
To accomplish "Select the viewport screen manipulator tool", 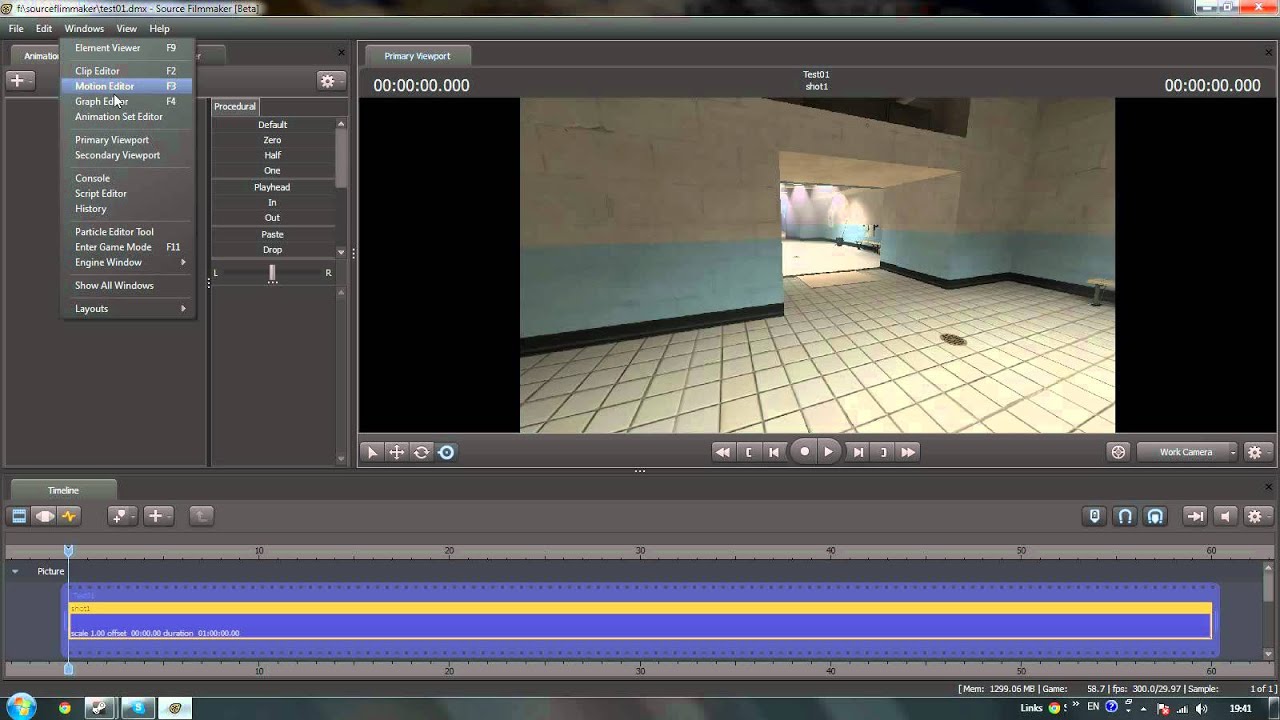I will [447, 452].
